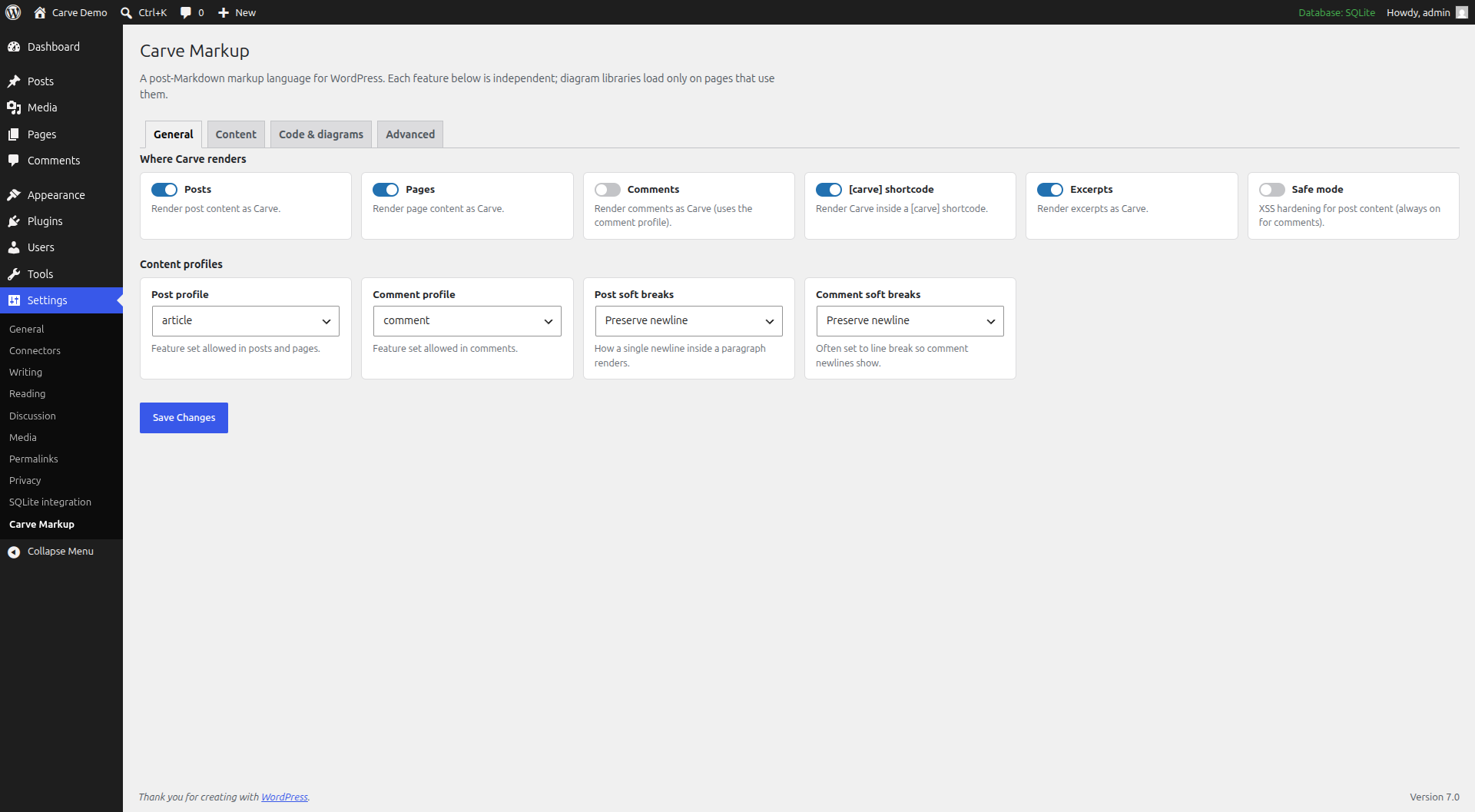1475x812 pixels.
Task: Open the Ctrl+K search magnifier icon
Action: [x=127, y=12]
